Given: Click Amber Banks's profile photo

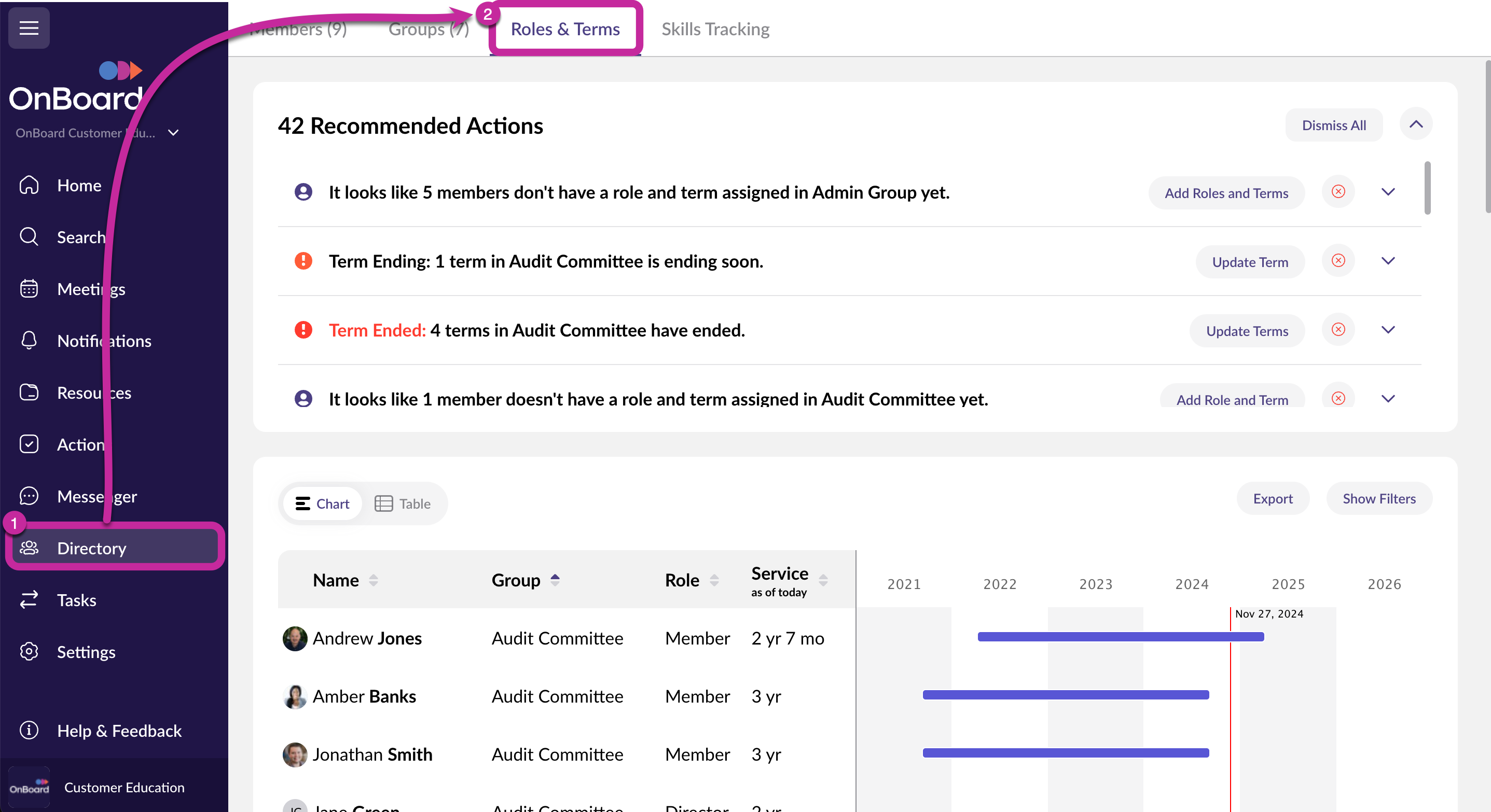Looking at the screenshot, I should (295, 696).
